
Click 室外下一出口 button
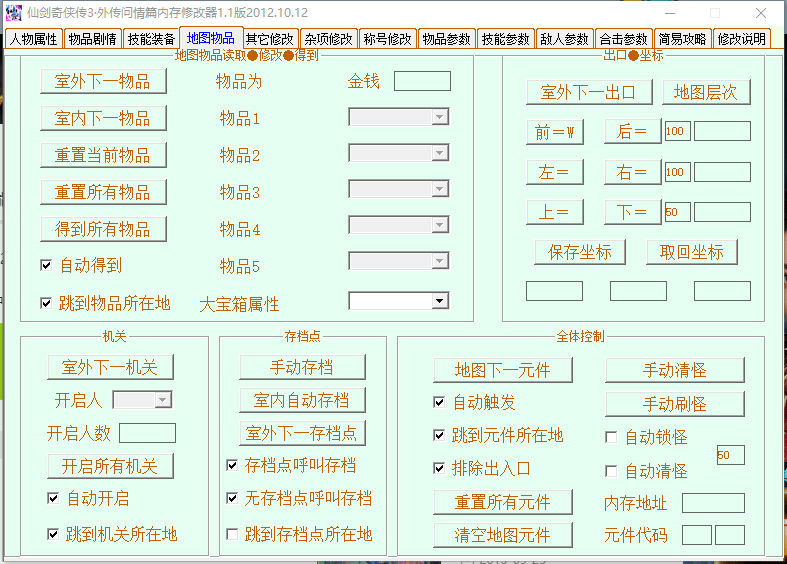tap(589, 92)
